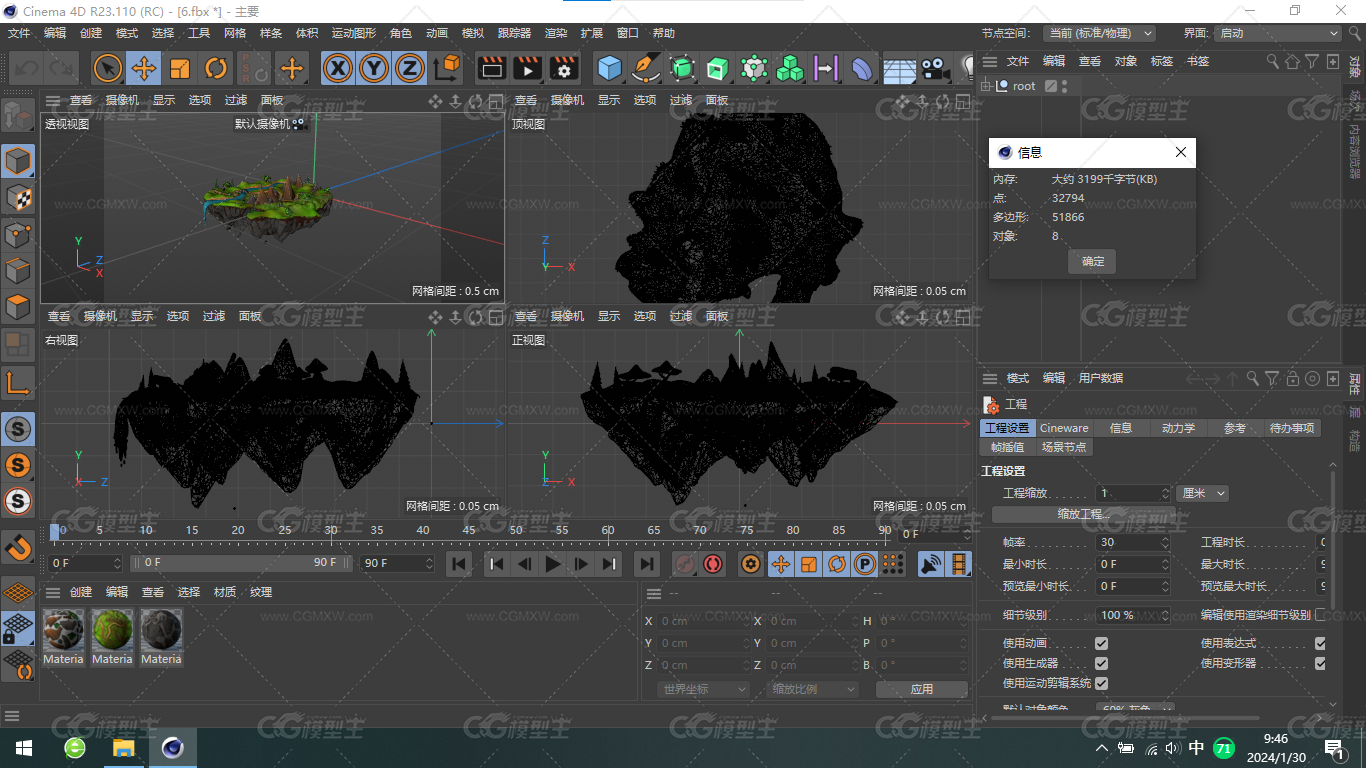Select the green grass material thumbnail

(112, 629)
